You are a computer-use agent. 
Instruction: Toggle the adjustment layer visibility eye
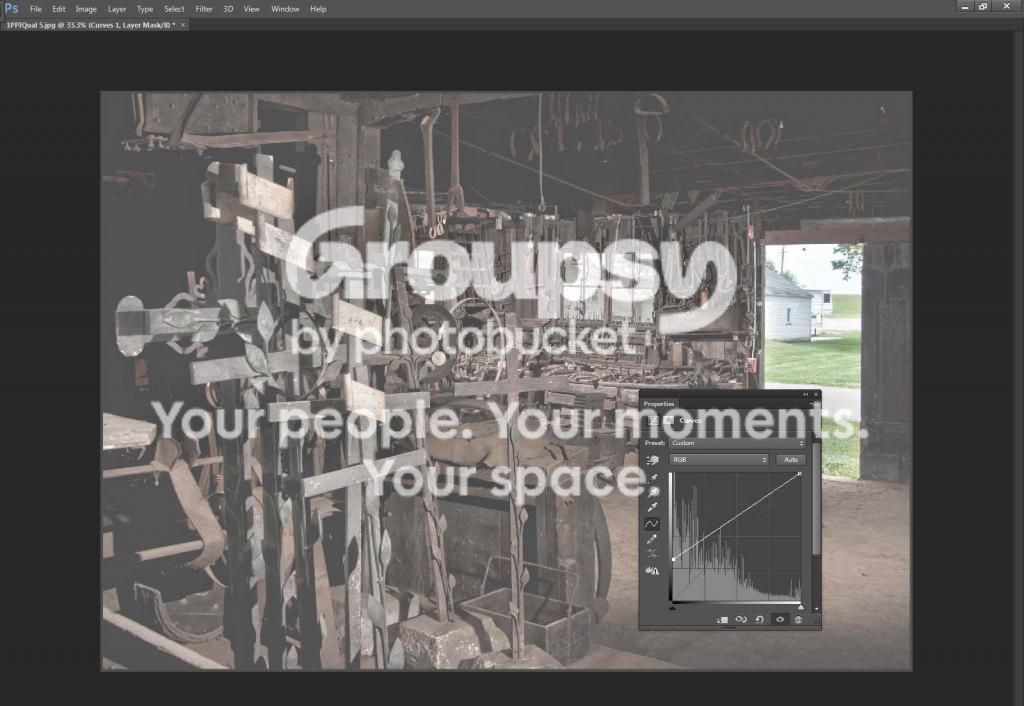pyautogui.click(x=780, y=620)
